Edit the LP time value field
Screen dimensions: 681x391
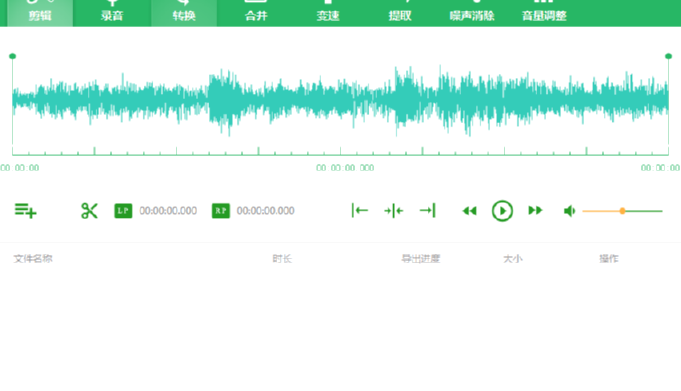pos(168,211)
